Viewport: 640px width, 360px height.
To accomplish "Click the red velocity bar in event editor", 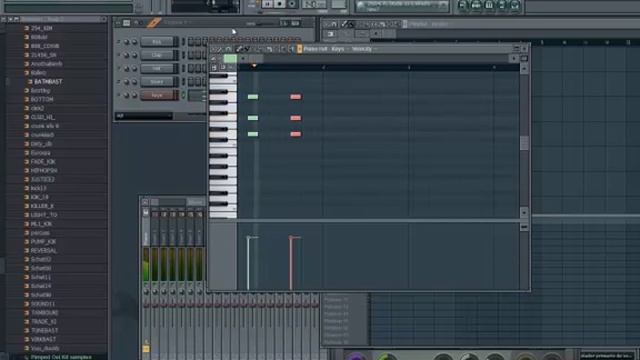I will (x=291, y=263).
